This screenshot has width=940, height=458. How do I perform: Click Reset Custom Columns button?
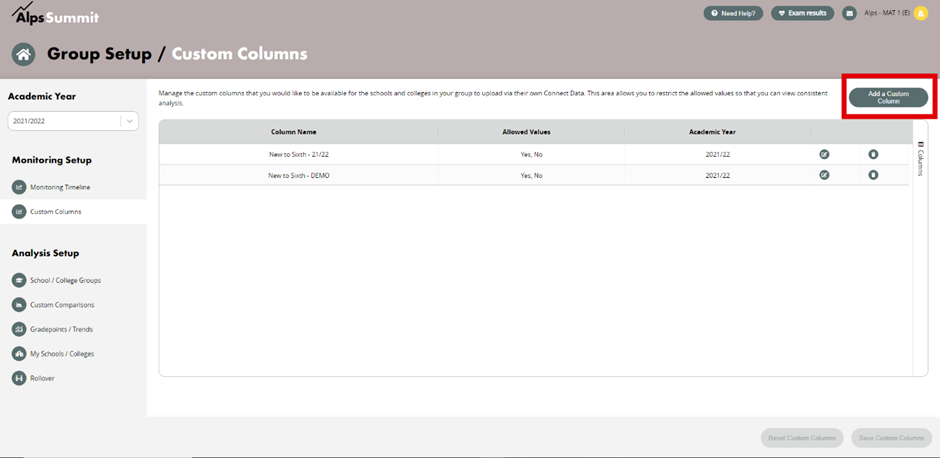click(x=802, y=438)
